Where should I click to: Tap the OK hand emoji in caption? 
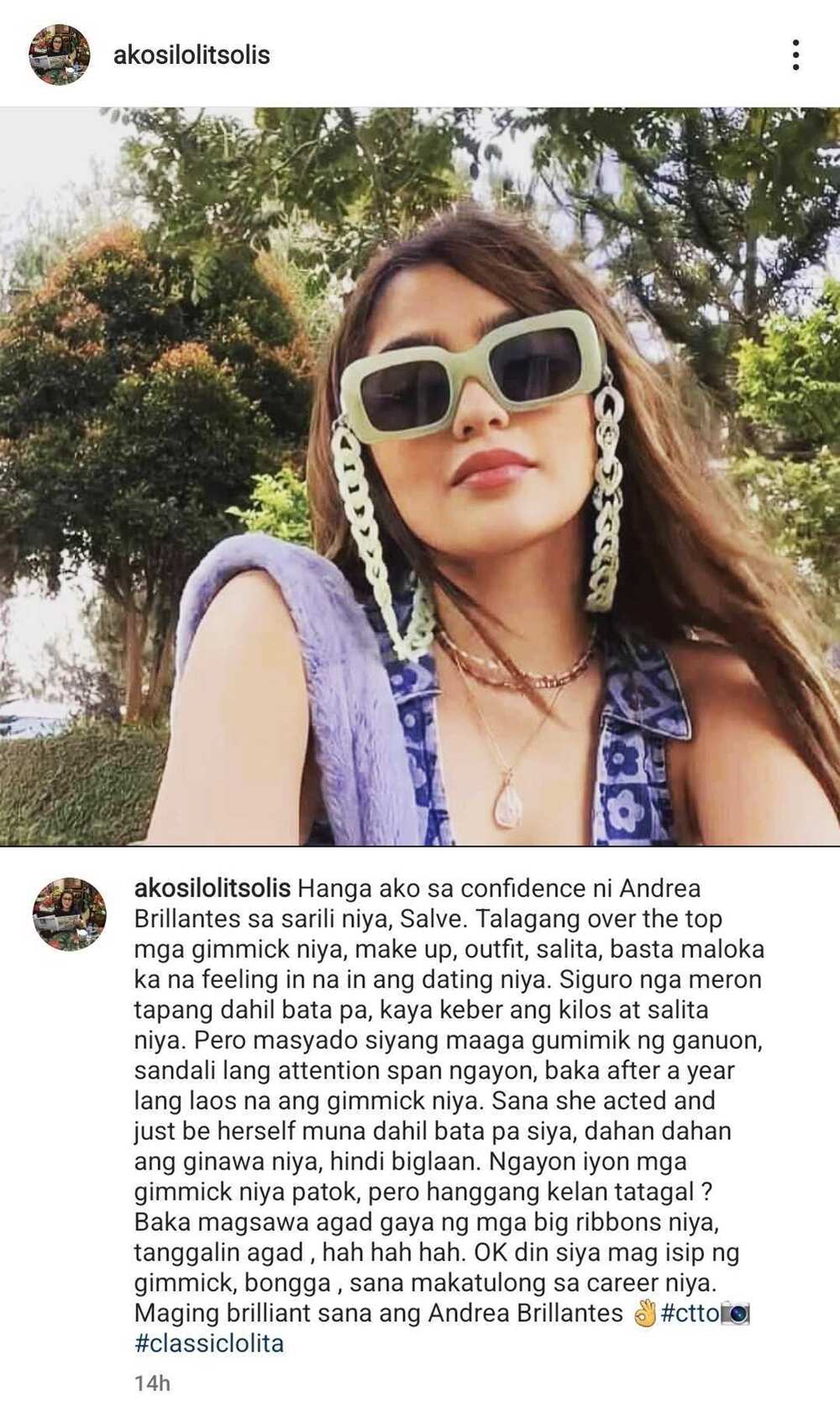pyautogui.click(x=644, y=1313)
